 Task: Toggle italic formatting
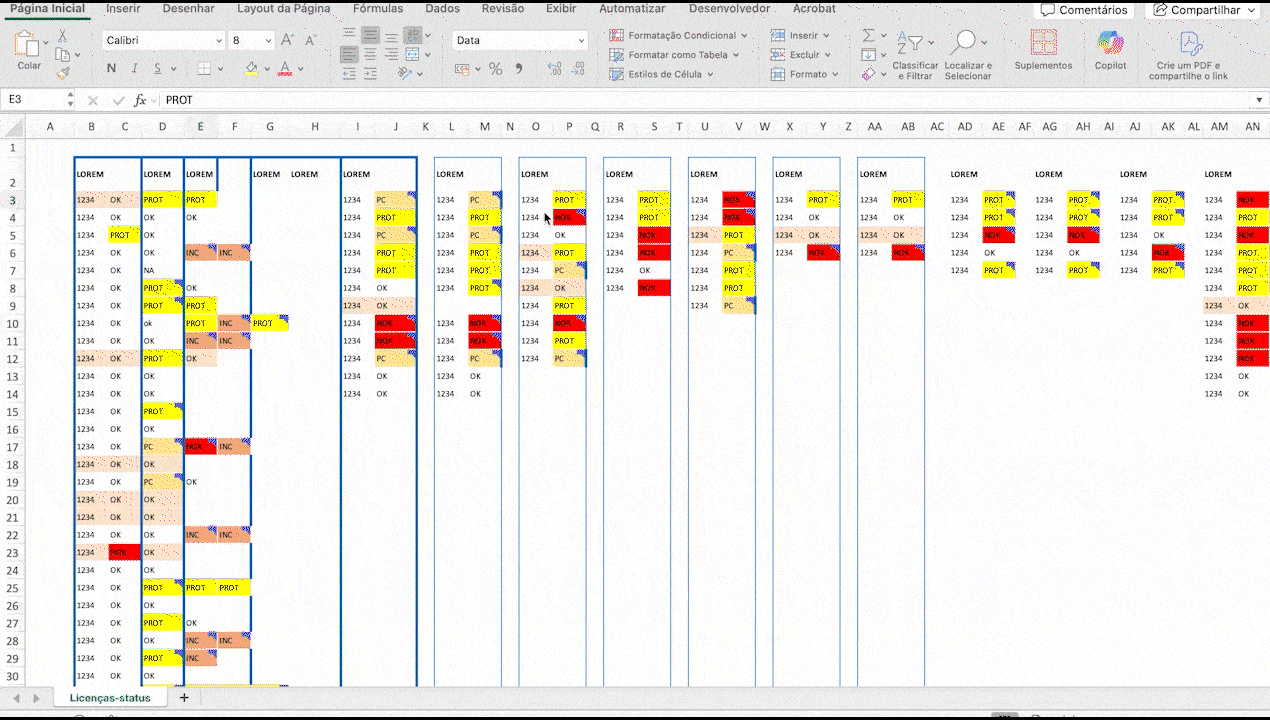coord(135,69)
